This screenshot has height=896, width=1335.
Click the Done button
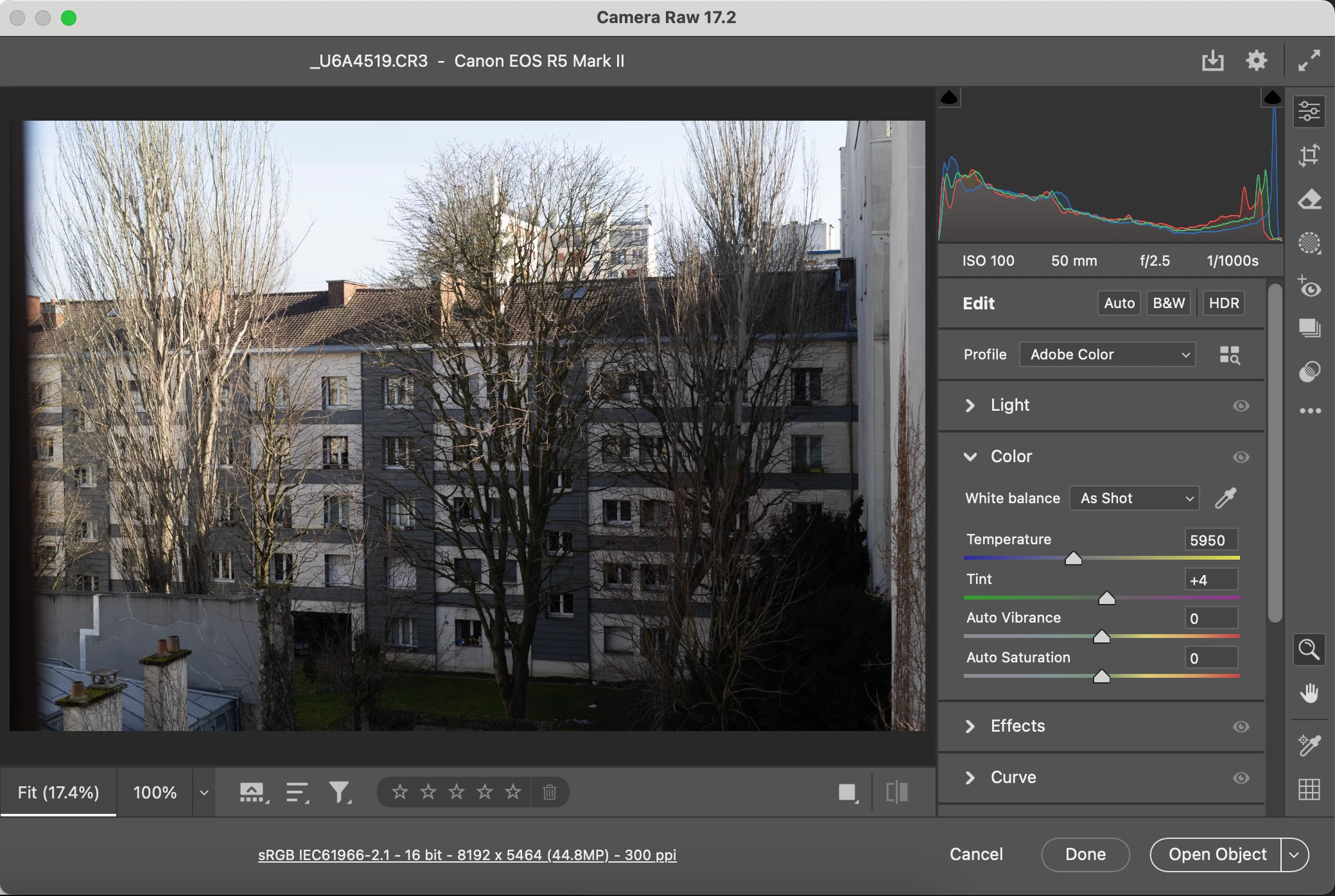tap(1085, 854)
